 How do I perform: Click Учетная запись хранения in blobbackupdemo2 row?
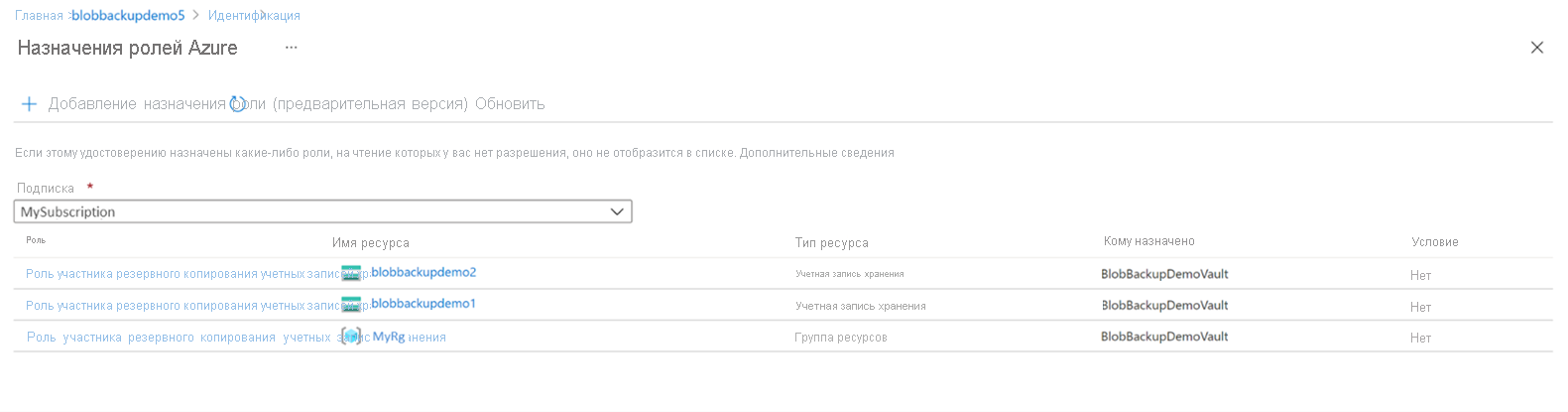[850, 274]
